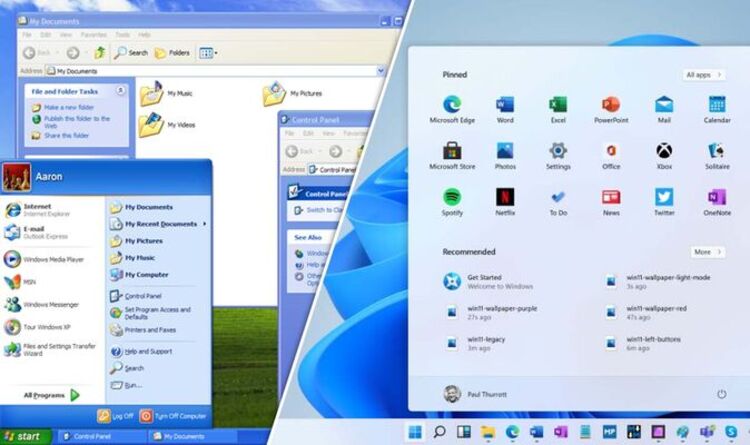The width and height of the screenshot is (750, 445).
Task: Open the pinned Calendar app
Action: [x=717, y=110]
